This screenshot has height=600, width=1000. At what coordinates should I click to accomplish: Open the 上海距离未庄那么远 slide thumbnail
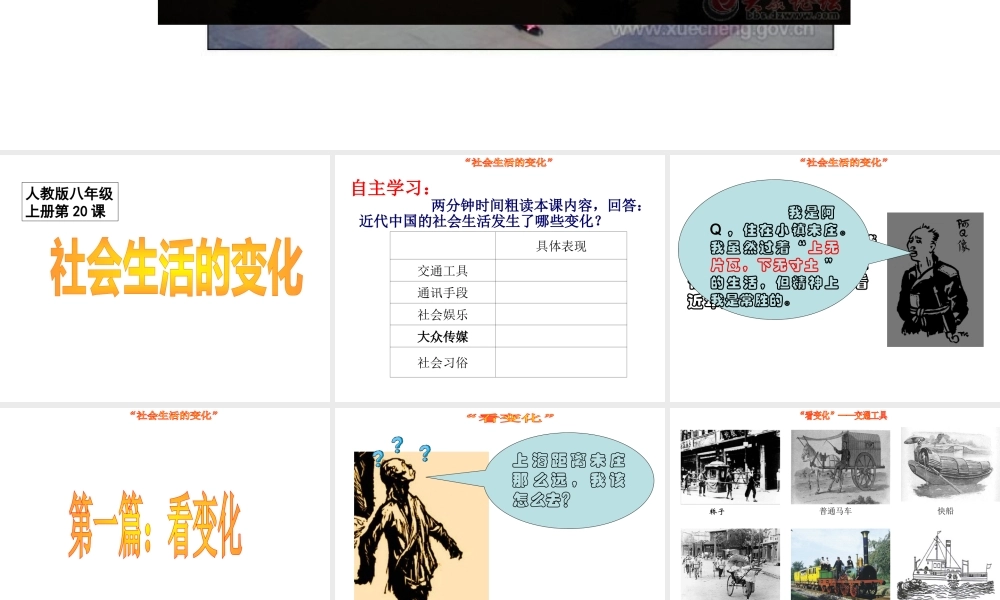[x=499, y=504]
